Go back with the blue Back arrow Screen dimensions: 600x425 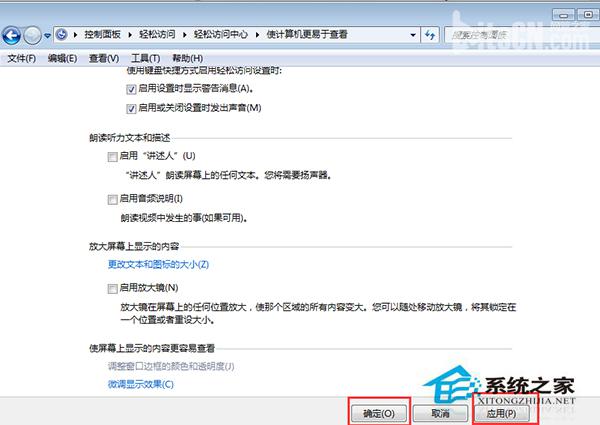pos(11,36)
